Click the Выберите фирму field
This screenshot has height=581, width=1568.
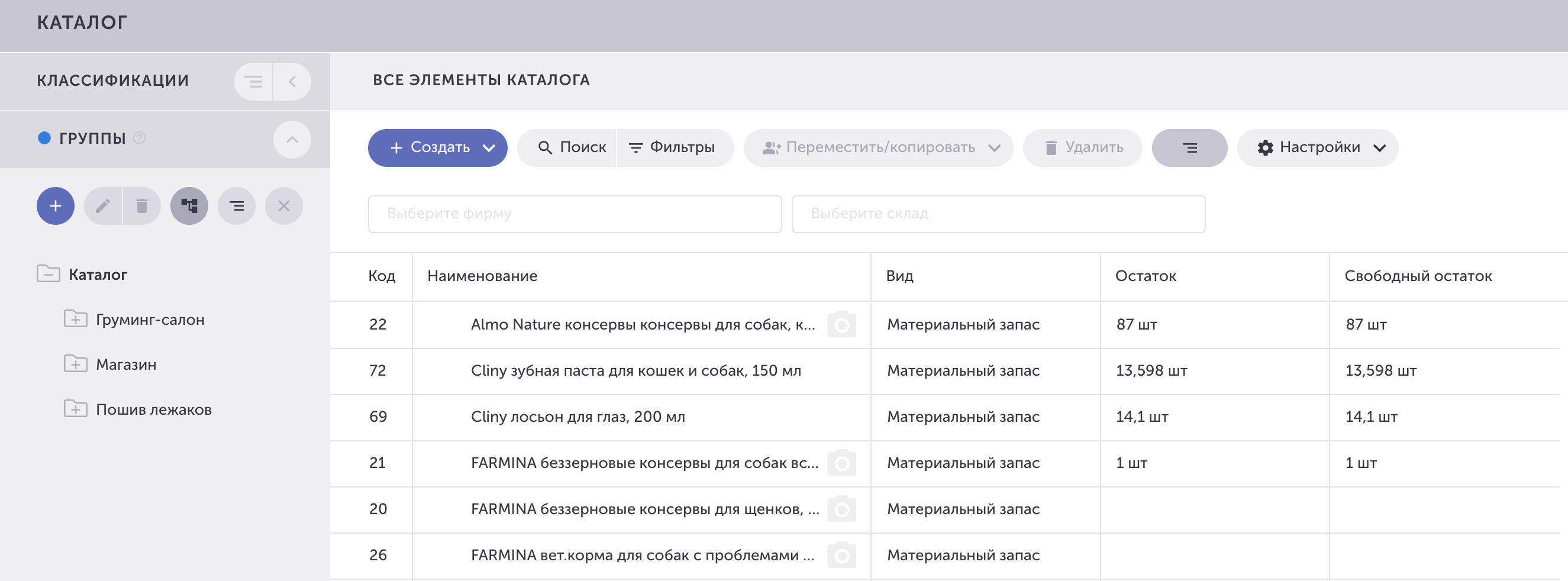click(x=575, y=214)
